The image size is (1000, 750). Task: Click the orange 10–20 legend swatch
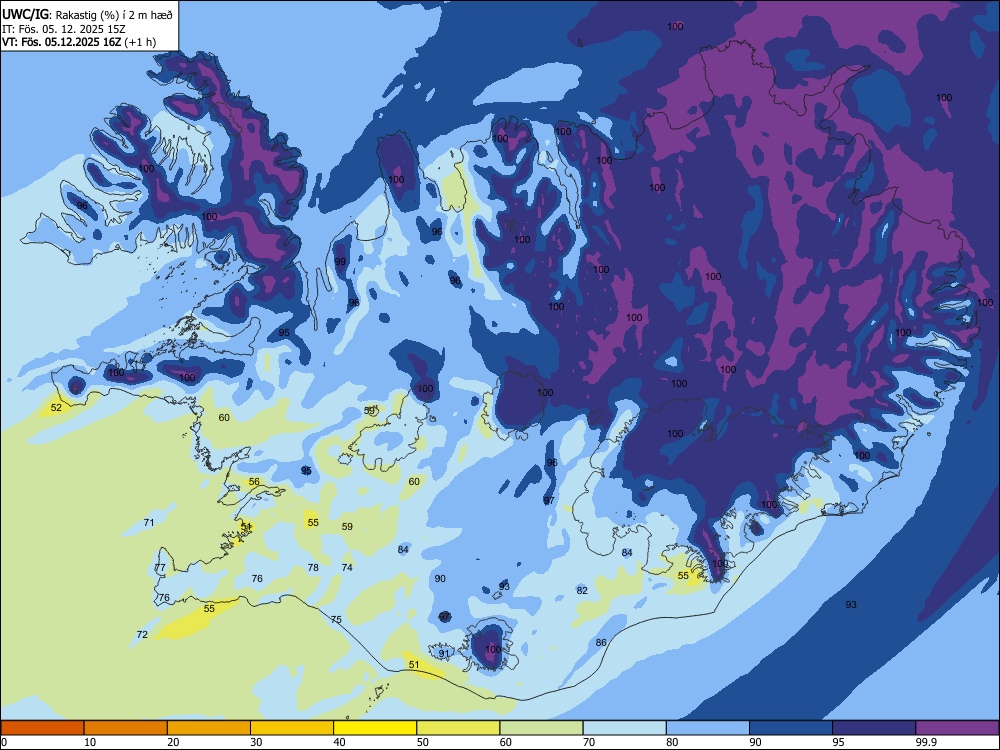click(126, 728)
